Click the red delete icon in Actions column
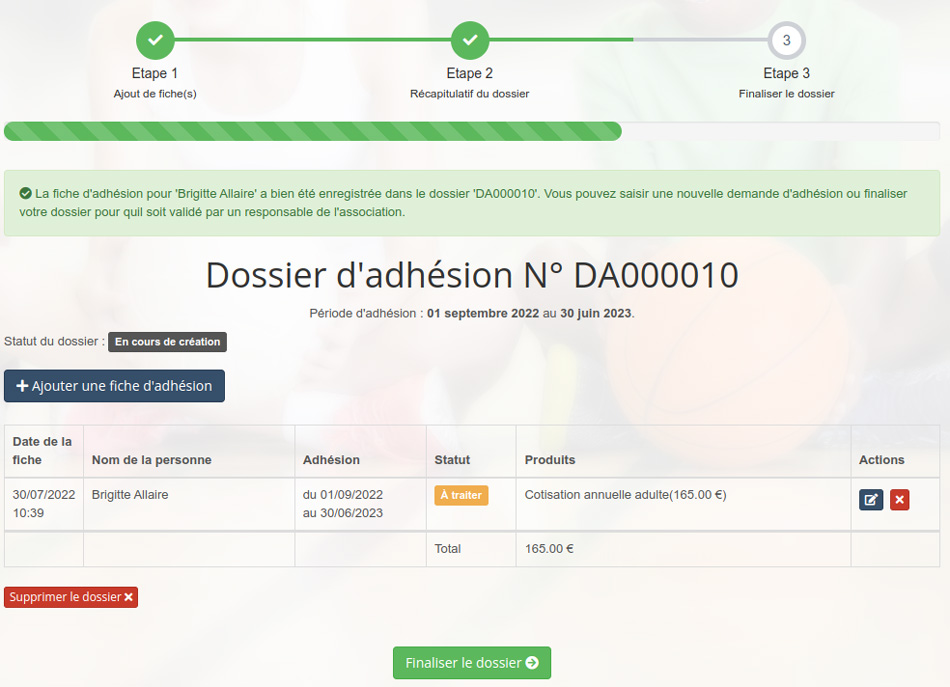This screenshot has height=687, width=950. point(899,500)
